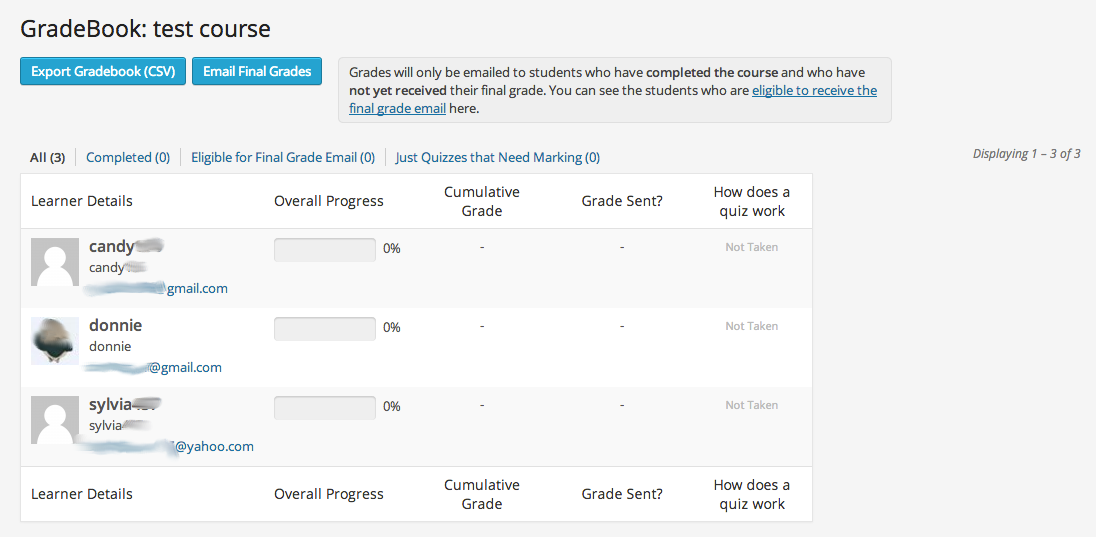Viewport: 1096px width, 537px height.
Task: Open candy's gmail email address link
Action: tap(157, 288)
